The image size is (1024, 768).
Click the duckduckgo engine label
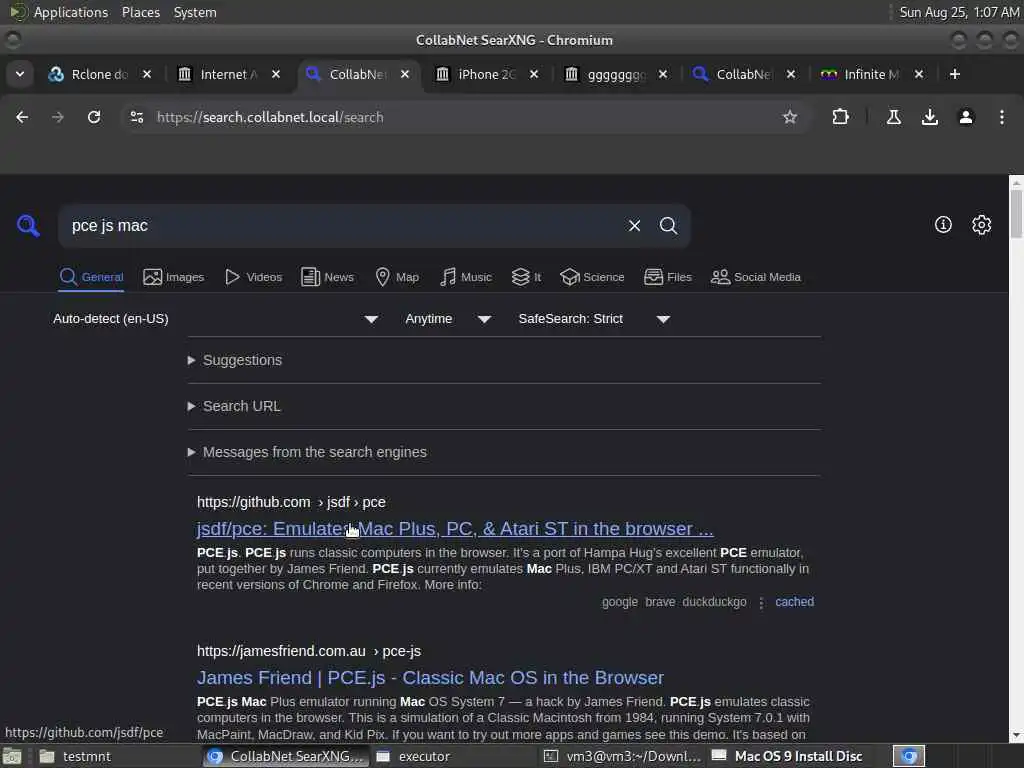pos(714,601)
